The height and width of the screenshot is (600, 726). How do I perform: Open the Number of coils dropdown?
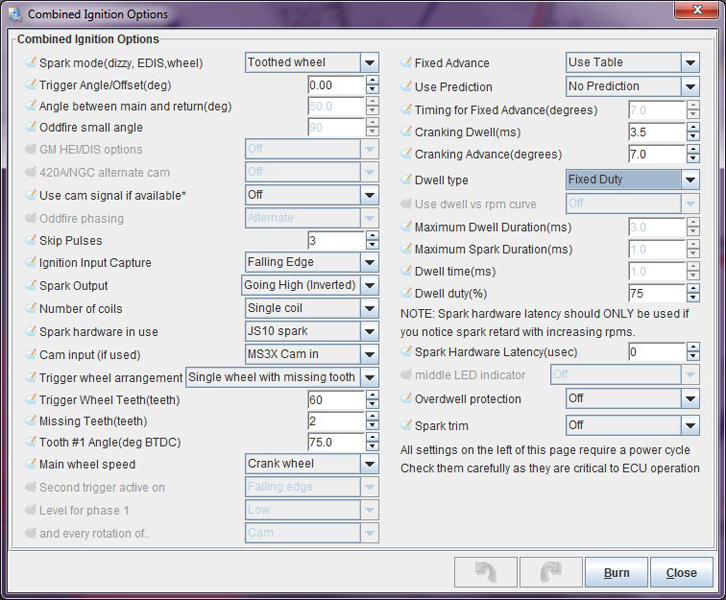click(369, 309)
